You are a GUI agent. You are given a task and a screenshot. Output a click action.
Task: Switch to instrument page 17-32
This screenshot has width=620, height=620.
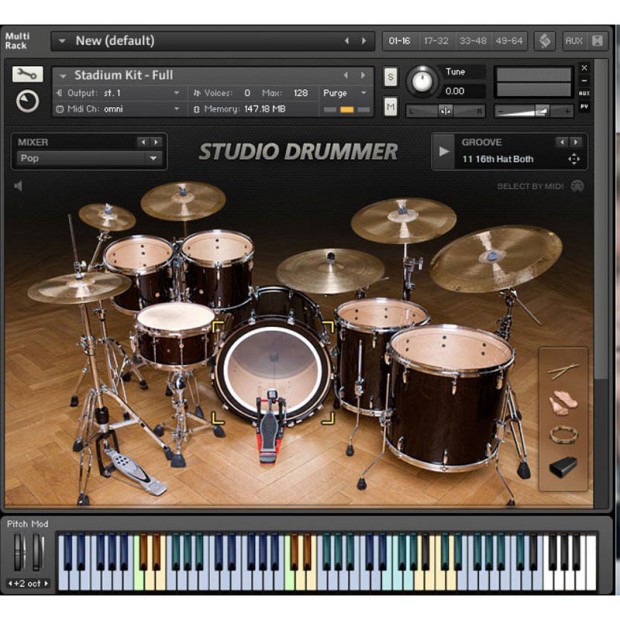click(436, 41)
